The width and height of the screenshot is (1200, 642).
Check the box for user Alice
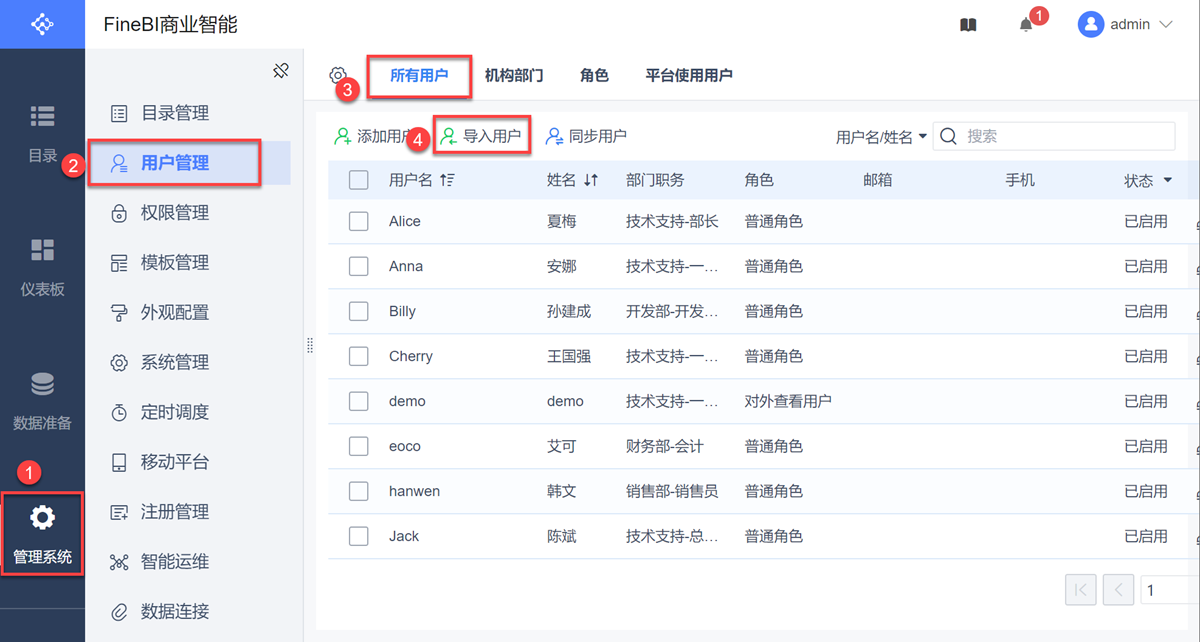(x=359, y=221)
